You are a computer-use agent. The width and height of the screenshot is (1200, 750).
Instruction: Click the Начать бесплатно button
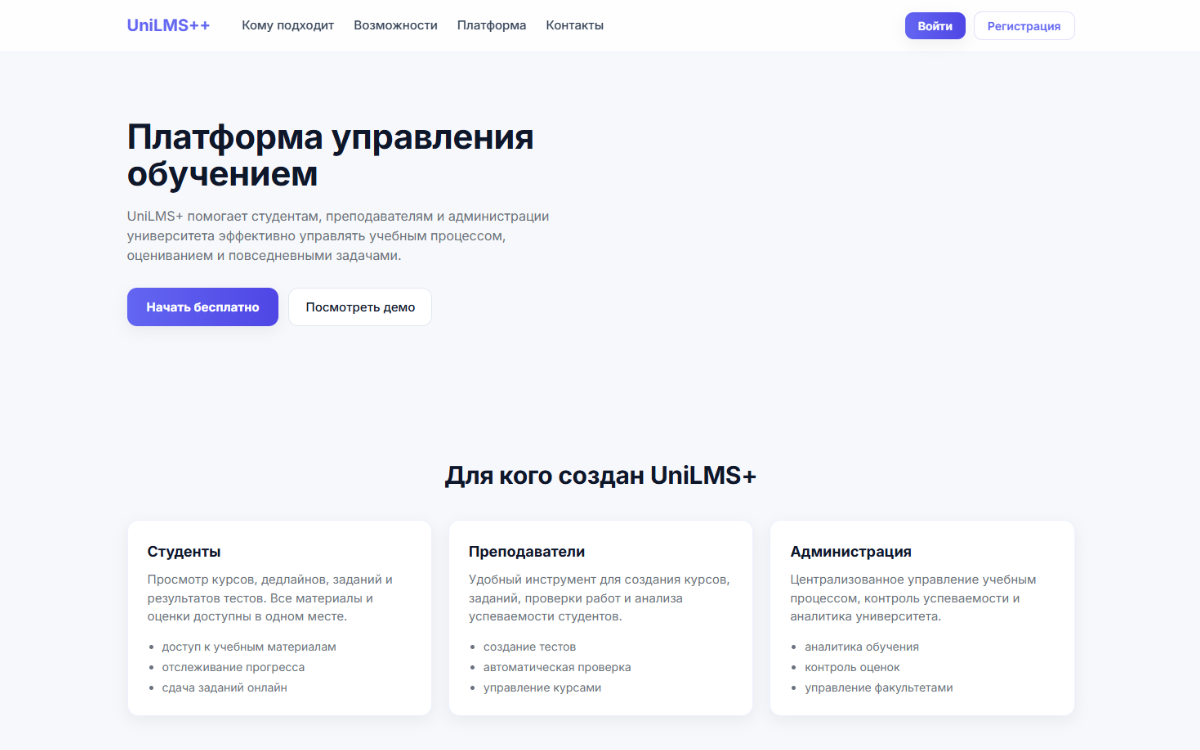pyautogui.click(x=203, y=307)
